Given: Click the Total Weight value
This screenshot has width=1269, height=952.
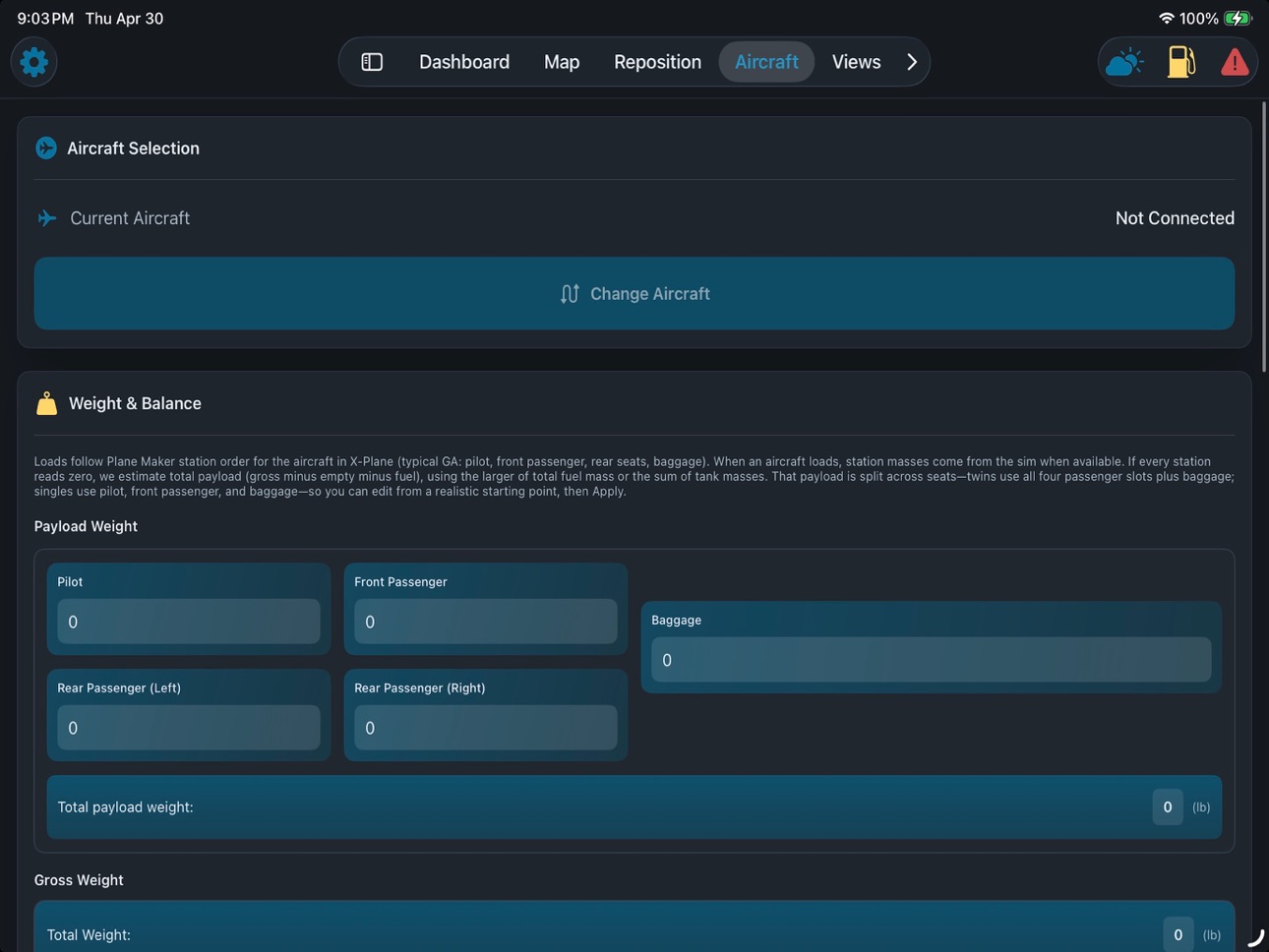Looking at the screenshot, I should (x=1178, y=934).
